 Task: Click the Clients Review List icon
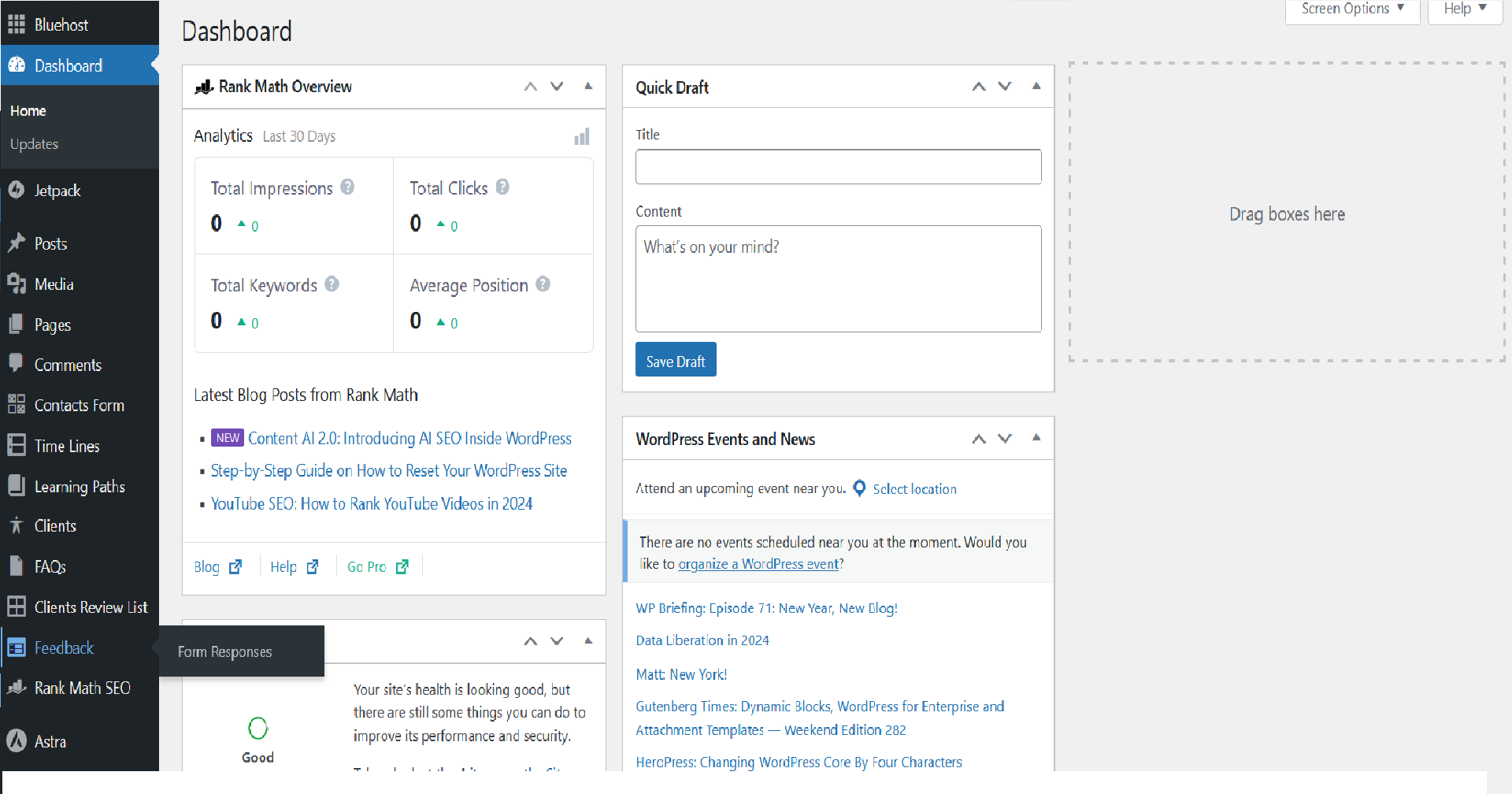[x=17, y=607]
